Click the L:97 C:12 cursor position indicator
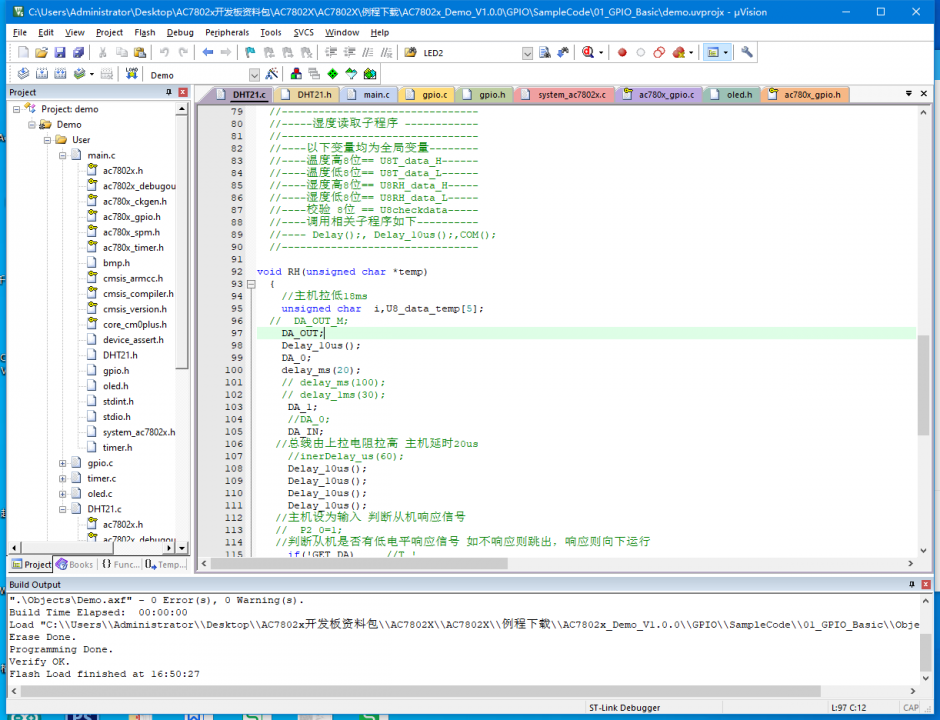 (848, 707)
